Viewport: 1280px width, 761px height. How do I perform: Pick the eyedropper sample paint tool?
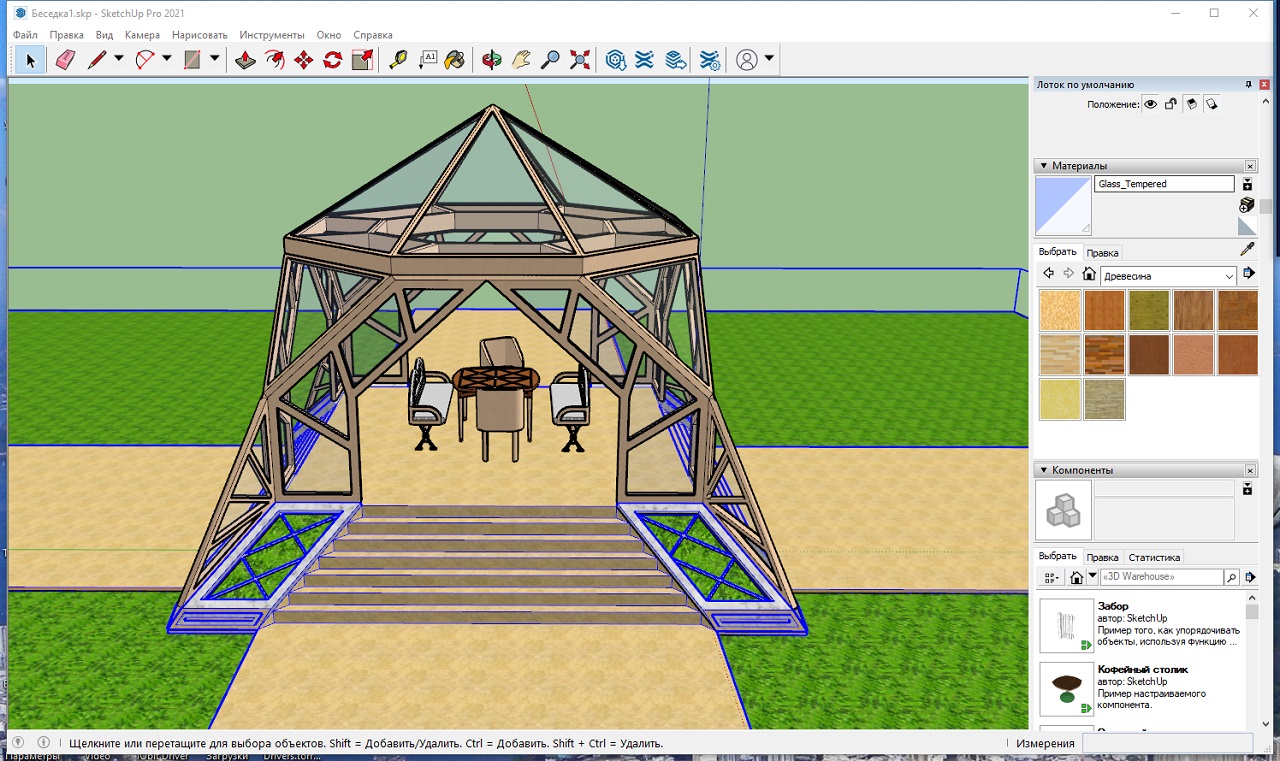point(1247,249)
